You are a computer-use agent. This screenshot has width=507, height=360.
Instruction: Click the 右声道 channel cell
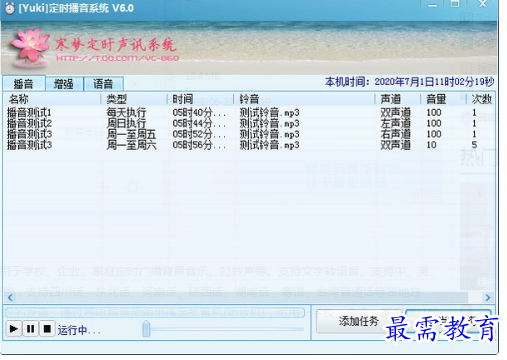[x=395, y=134]
